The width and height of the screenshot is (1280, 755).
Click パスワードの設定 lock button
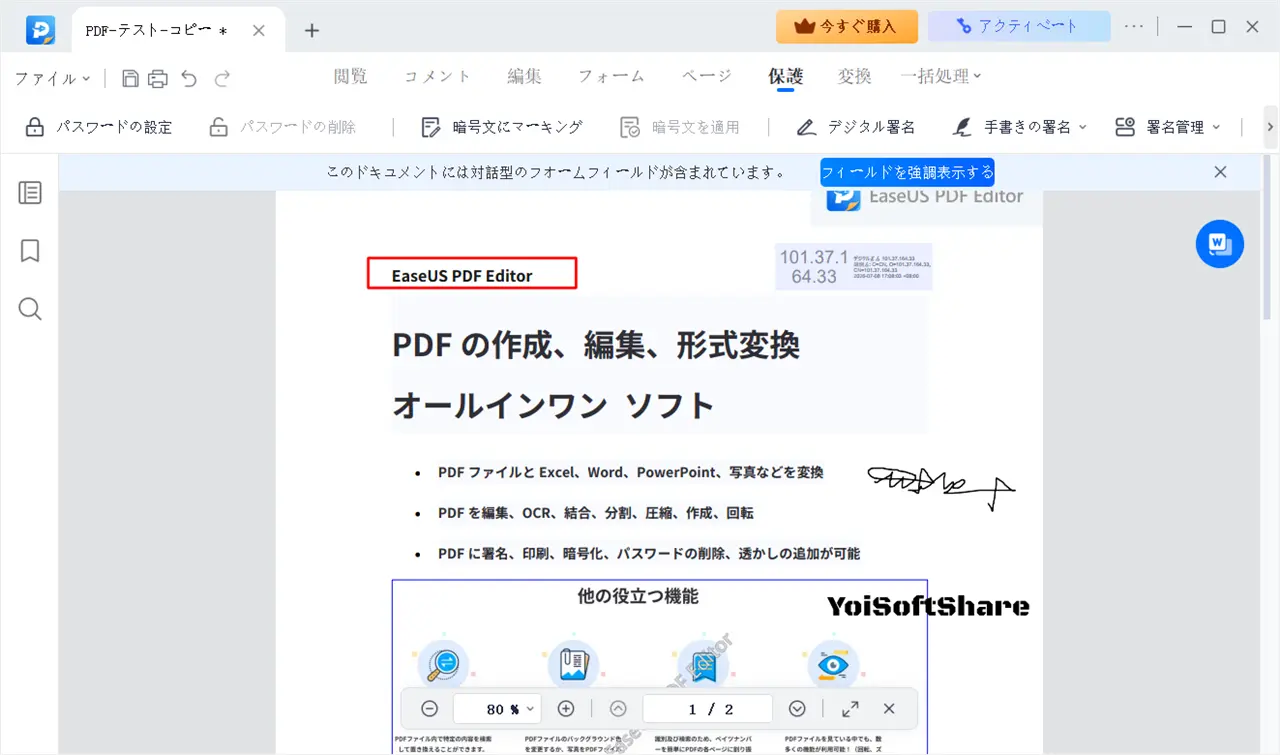coord(99,127)
